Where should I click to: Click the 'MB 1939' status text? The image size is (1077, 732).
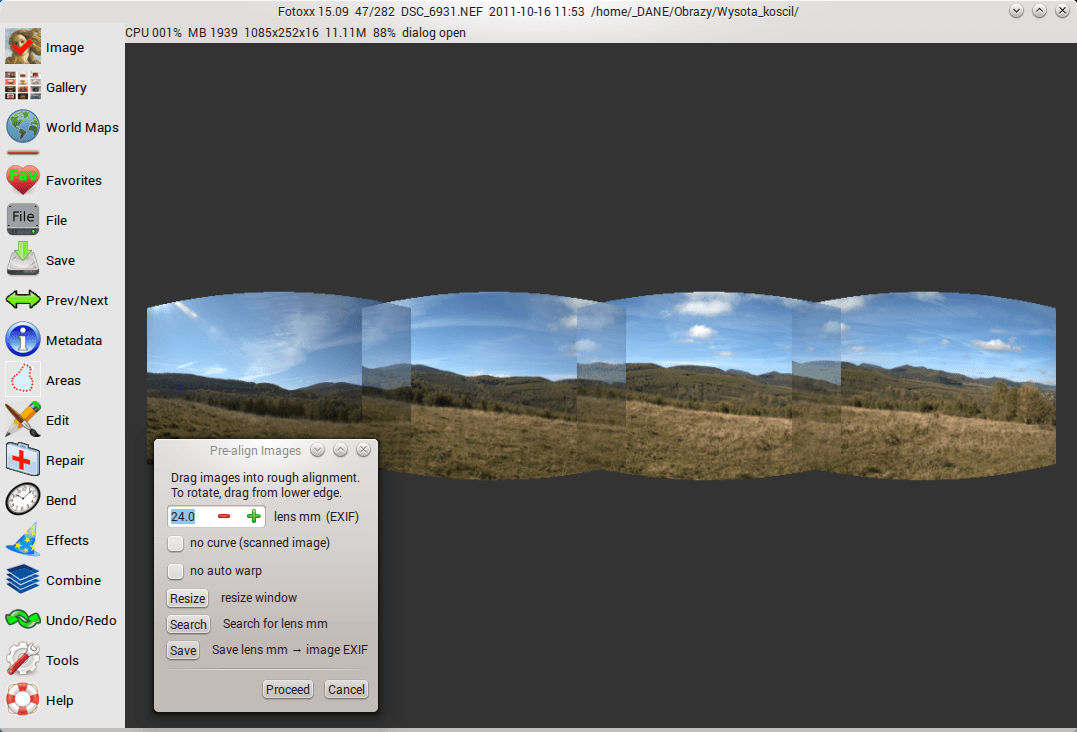213,33
